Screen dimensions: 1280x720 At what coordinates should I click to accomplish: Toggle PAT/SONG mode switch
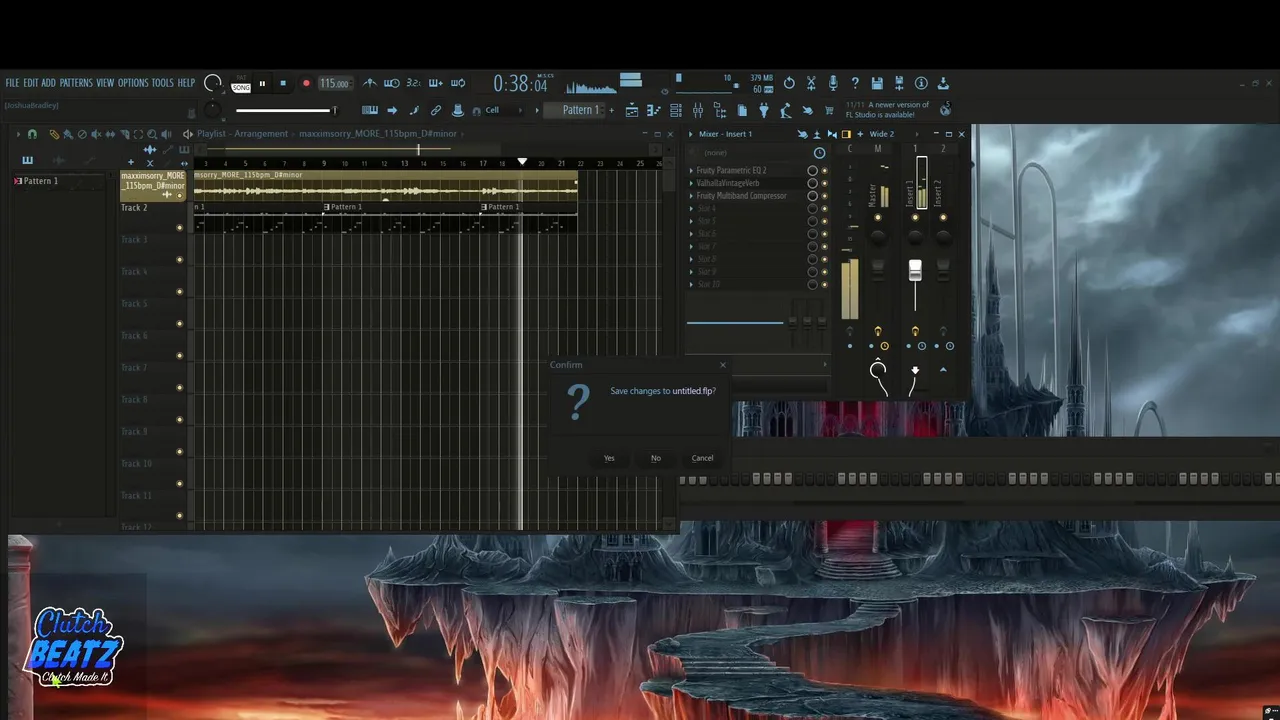pyautogui.click(x=241, y=84)
